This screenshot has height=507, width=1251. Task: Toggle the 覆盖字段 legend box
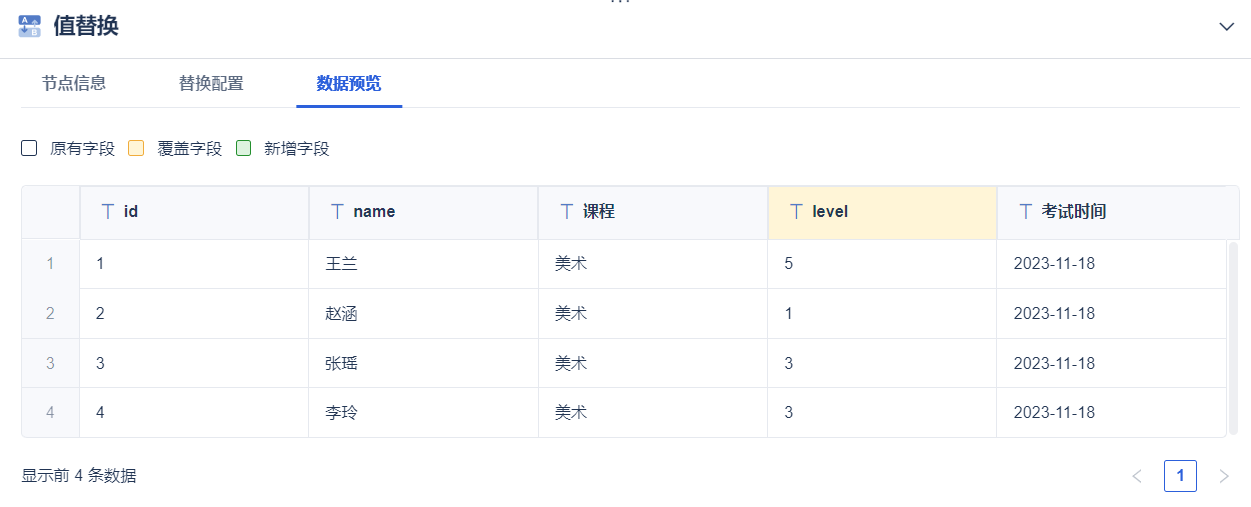pos(136,149)
